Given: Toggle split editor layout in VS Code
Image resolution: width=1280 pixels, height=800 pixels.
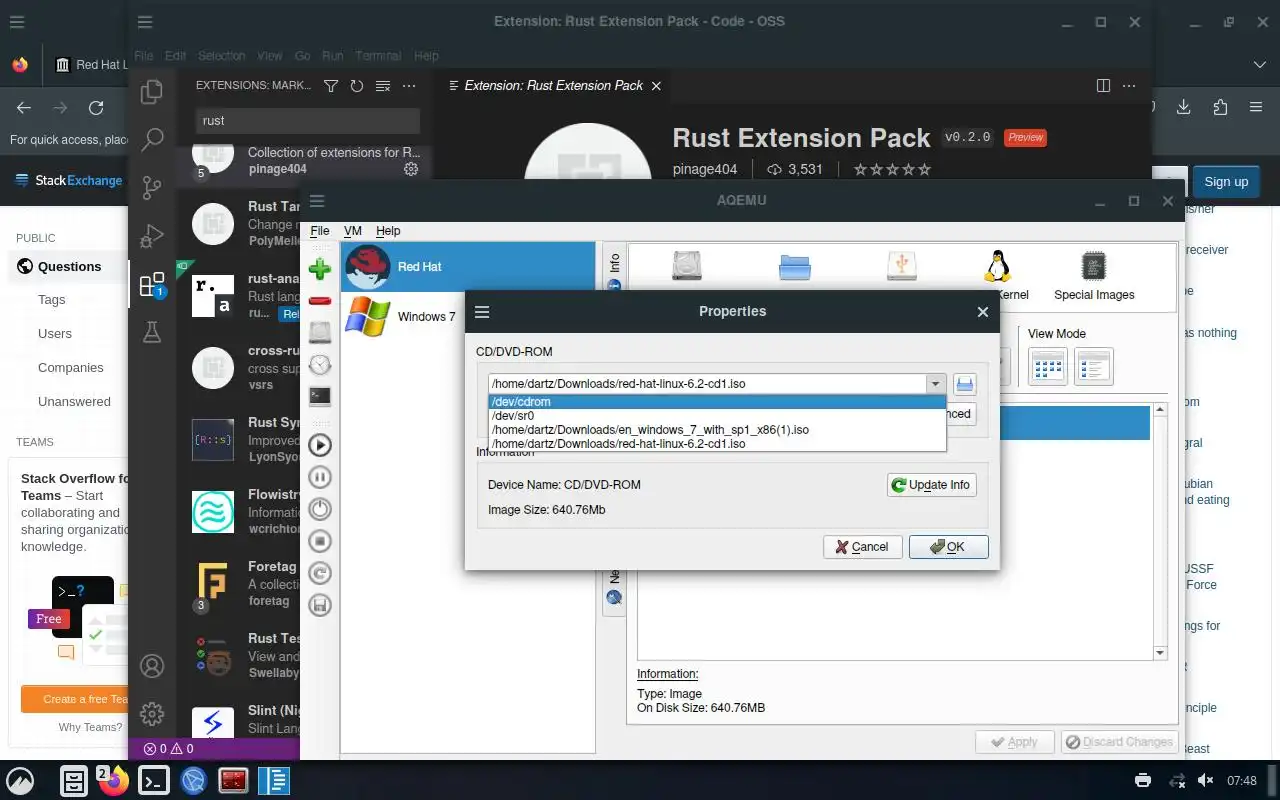Looking at the screenshot, I should point(1103,86).
